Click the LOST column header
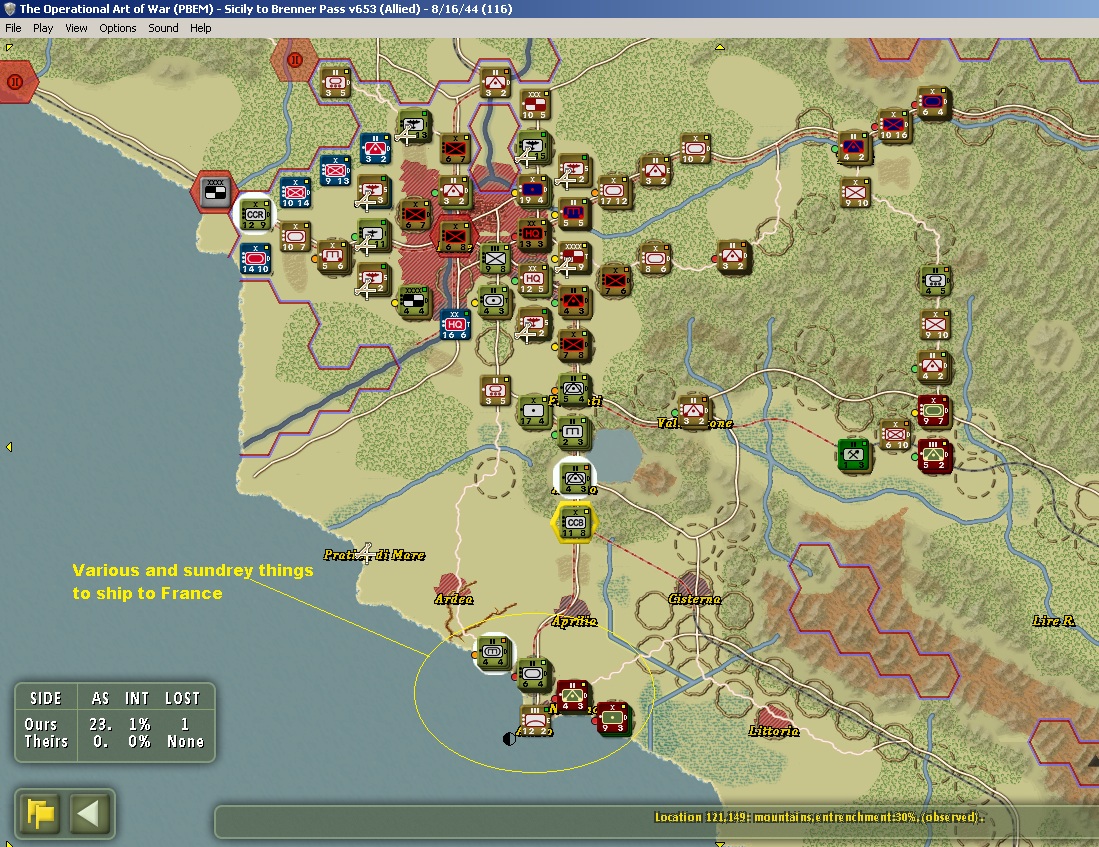 (182, 698)
